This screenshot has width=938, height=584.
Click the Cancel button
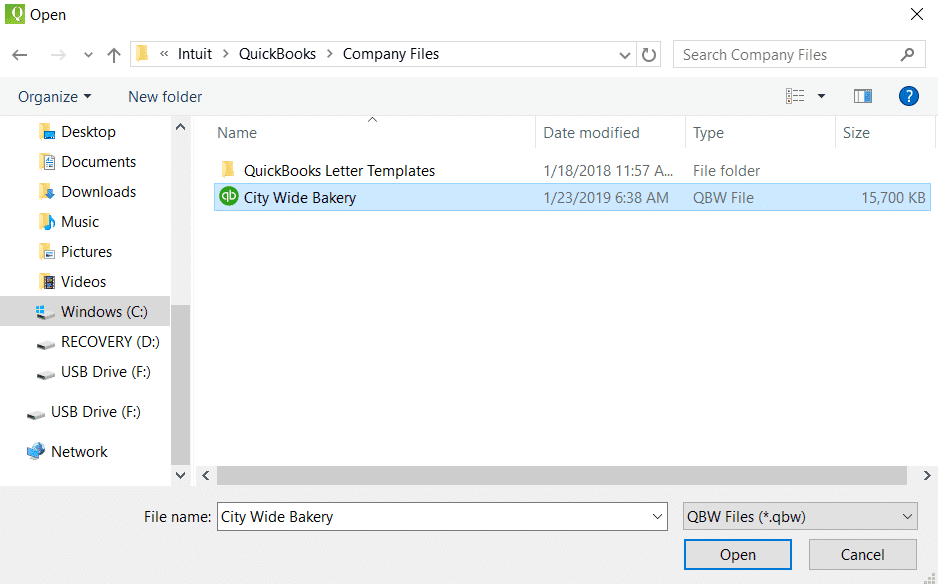[863, 555]
